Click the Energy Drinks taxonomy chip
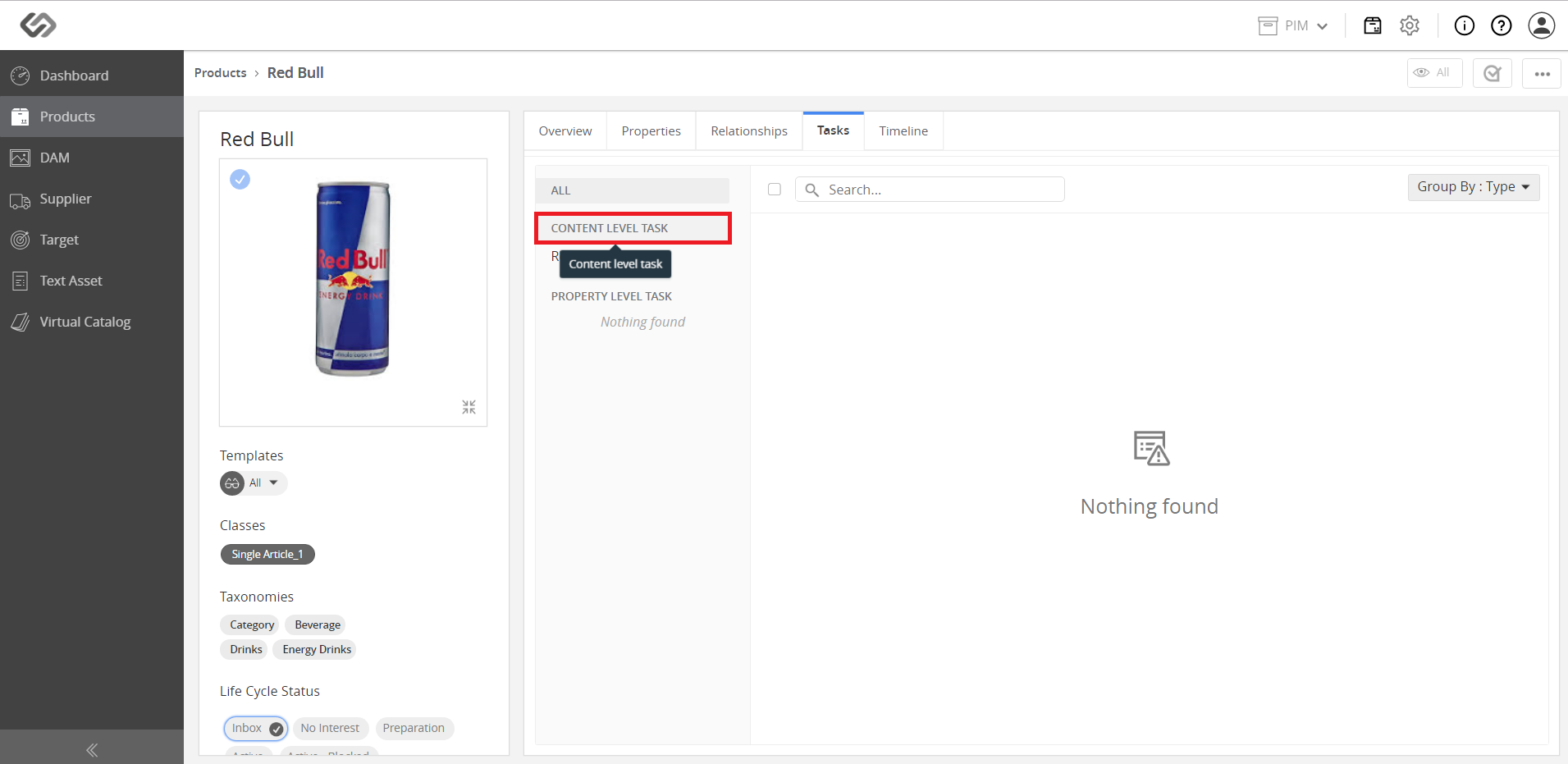 (x=314, y=650)
